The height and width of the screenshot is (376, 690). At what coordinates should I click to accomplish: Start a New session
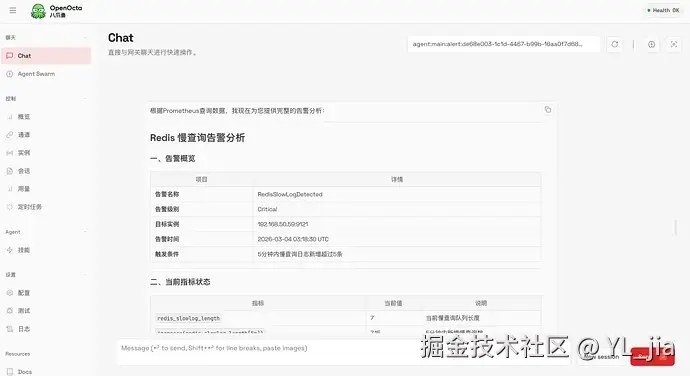601,357
